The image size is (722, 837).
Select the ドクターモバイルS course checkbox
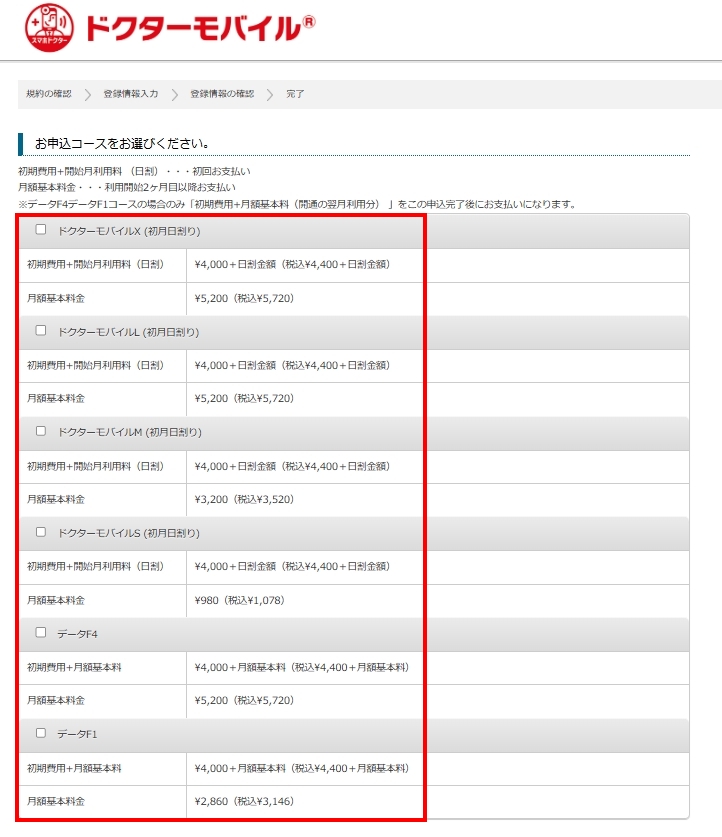[41, 532]
